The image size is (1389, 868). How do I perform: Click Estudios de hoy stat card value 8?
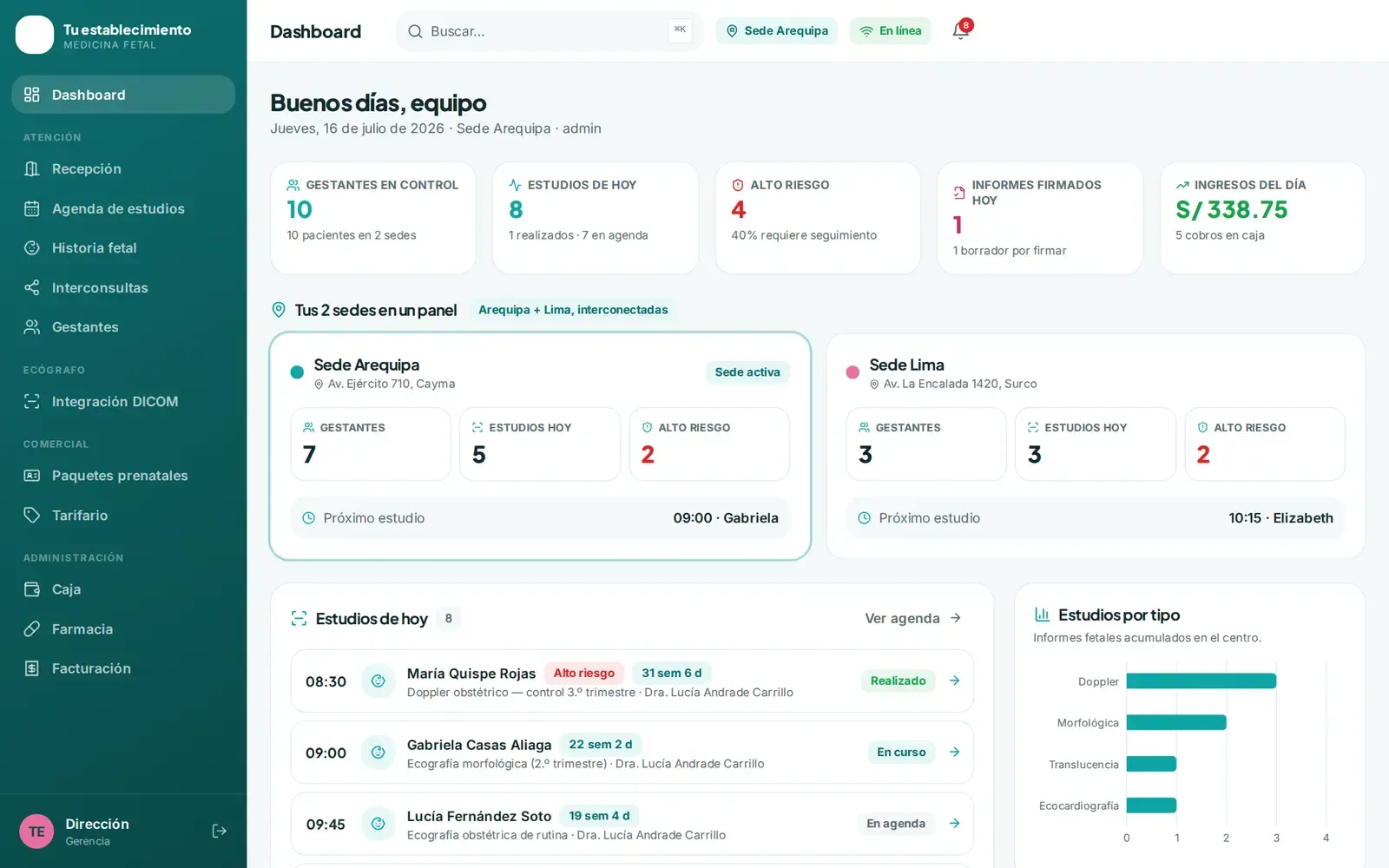(x=516, y=209)
